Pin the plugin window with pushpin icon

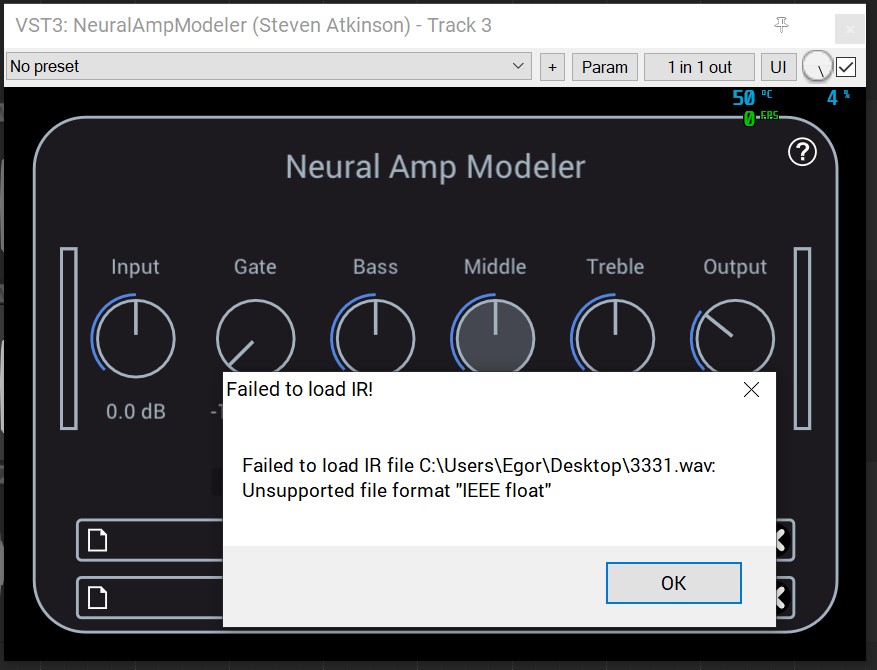coord(781,25)
